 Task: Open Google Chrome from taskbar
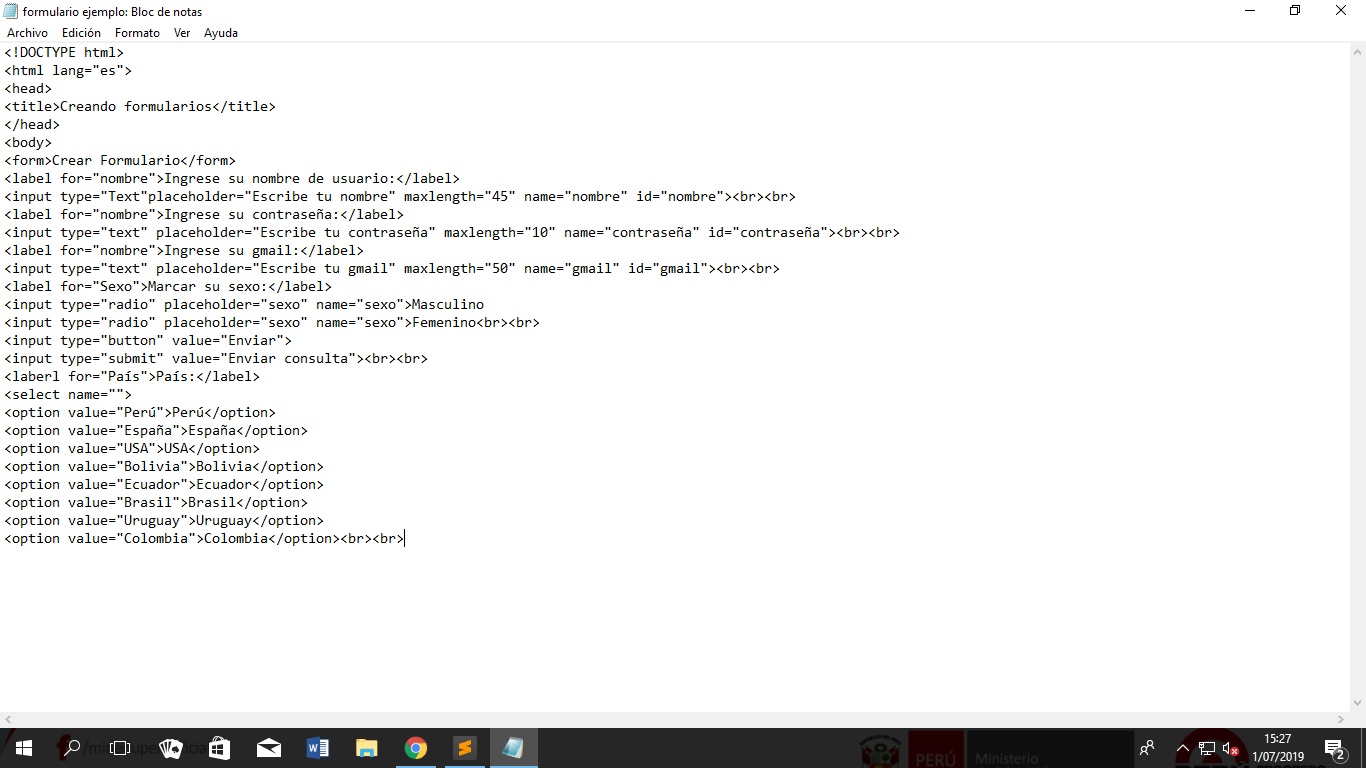coord(416,748)
